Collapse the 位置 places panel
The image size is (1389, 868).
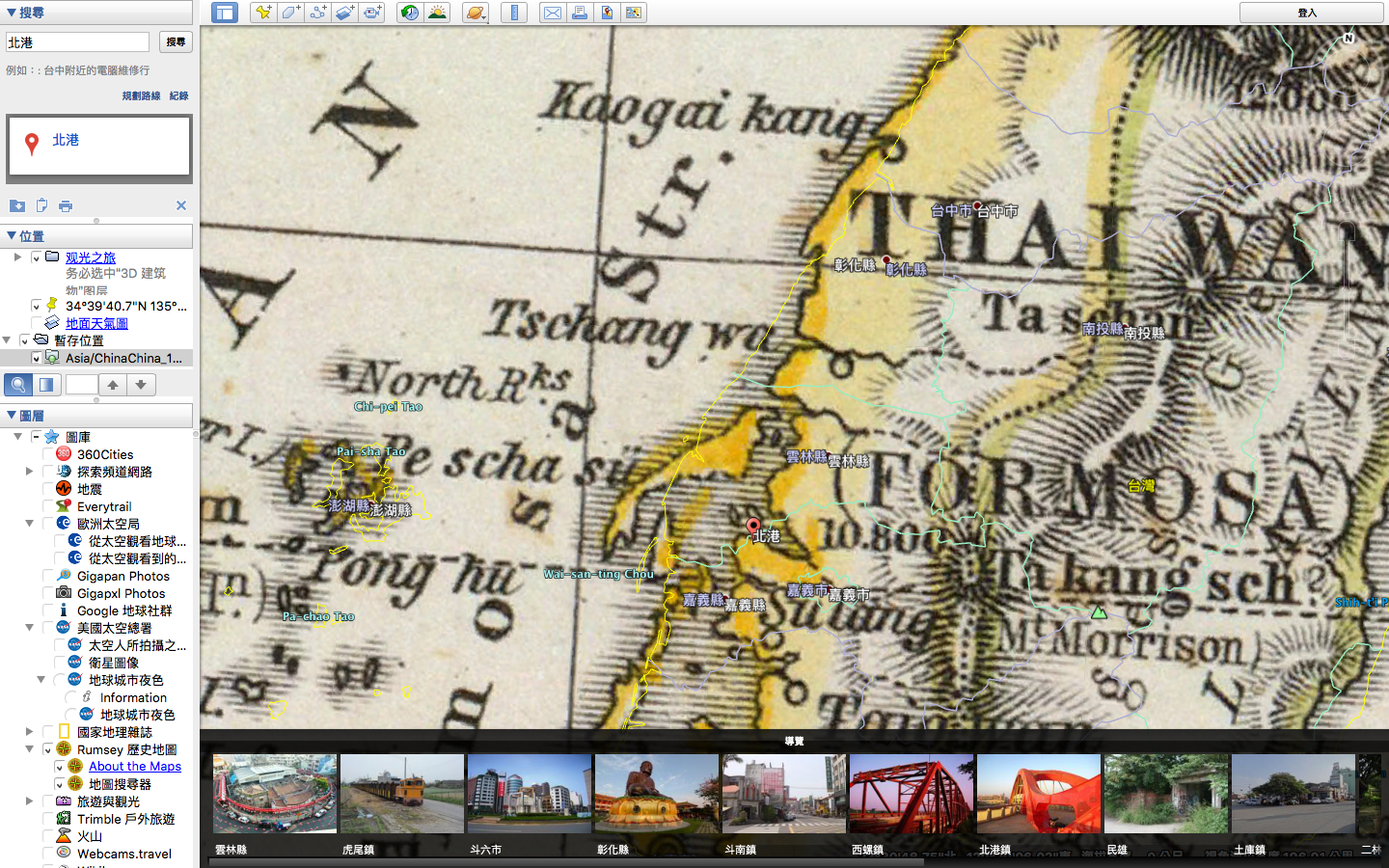[12, 235]
